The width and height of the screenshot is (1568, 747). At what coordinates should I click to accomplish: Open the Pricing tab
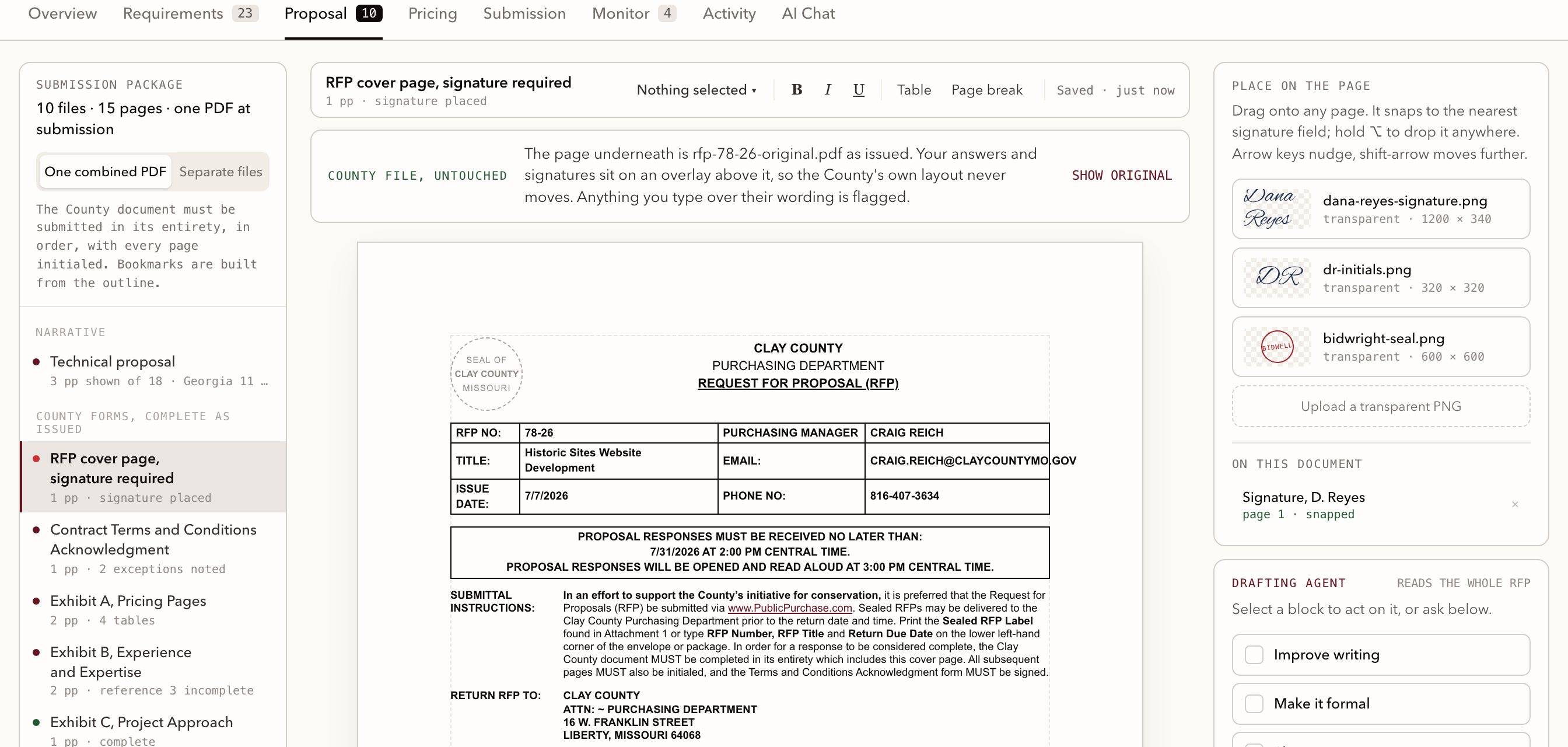tap(432, 13)
